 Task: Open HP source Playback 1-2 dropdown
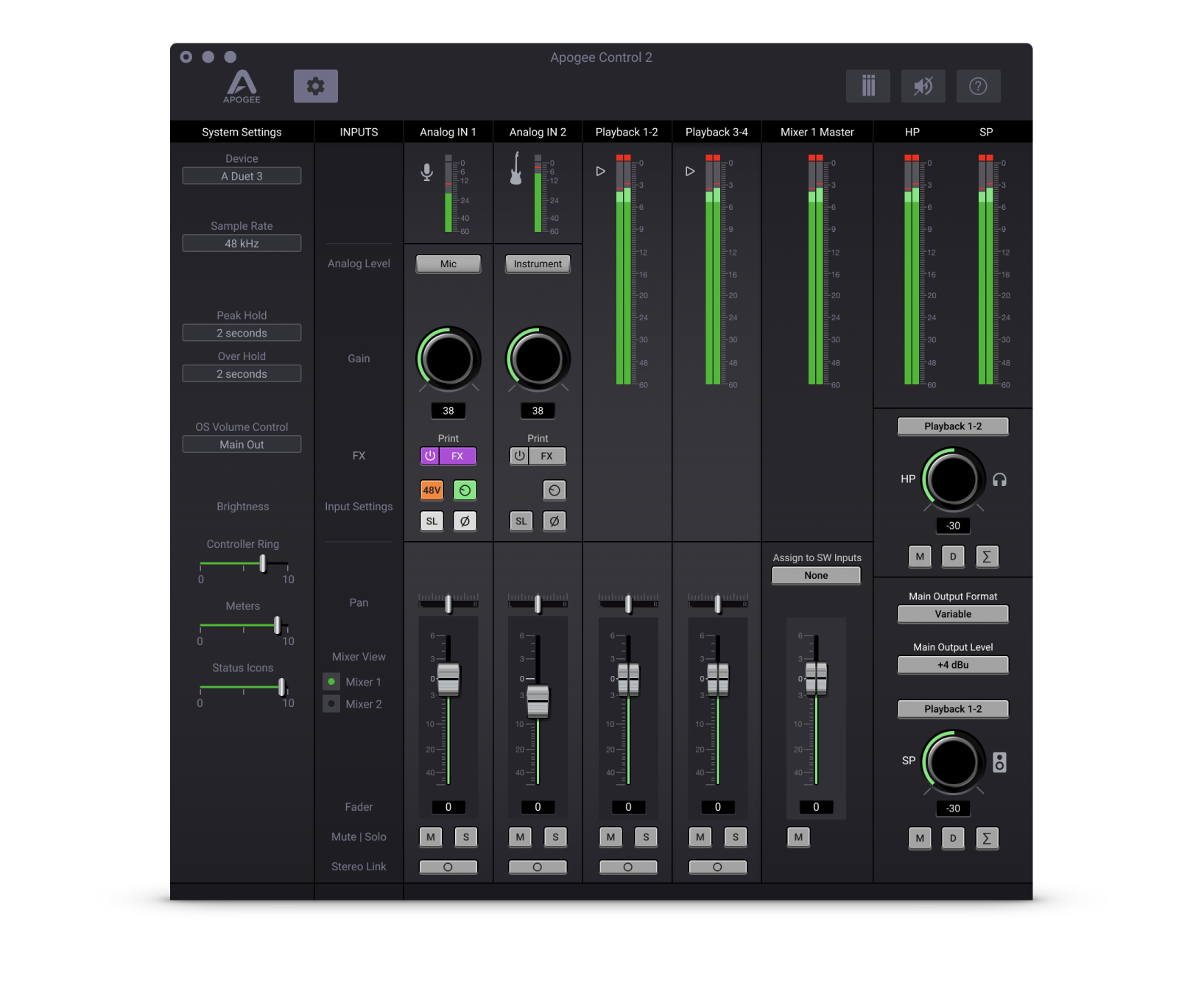pos(953,426)
